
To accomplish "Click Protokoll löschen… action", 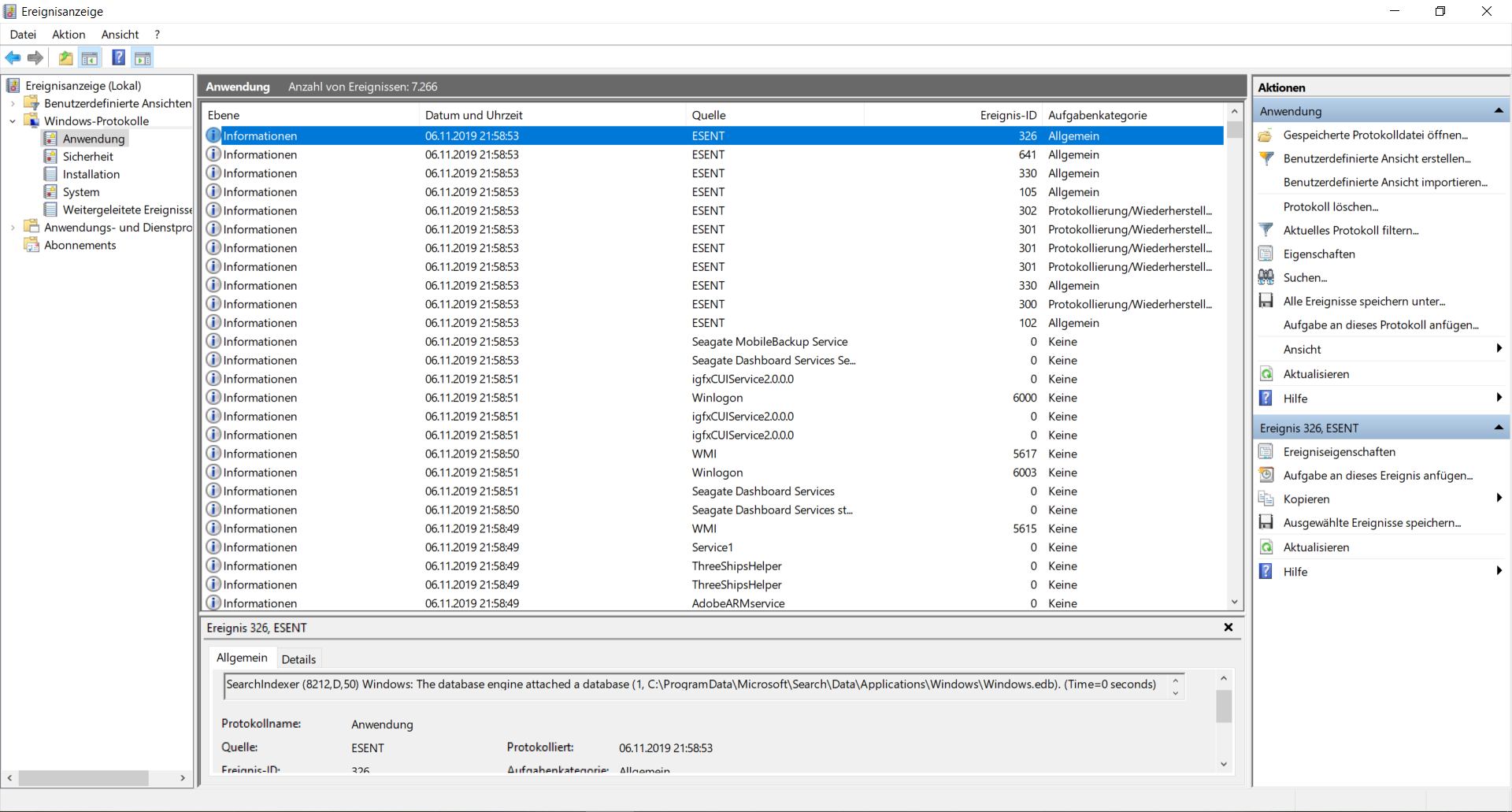I will 1330,206.
